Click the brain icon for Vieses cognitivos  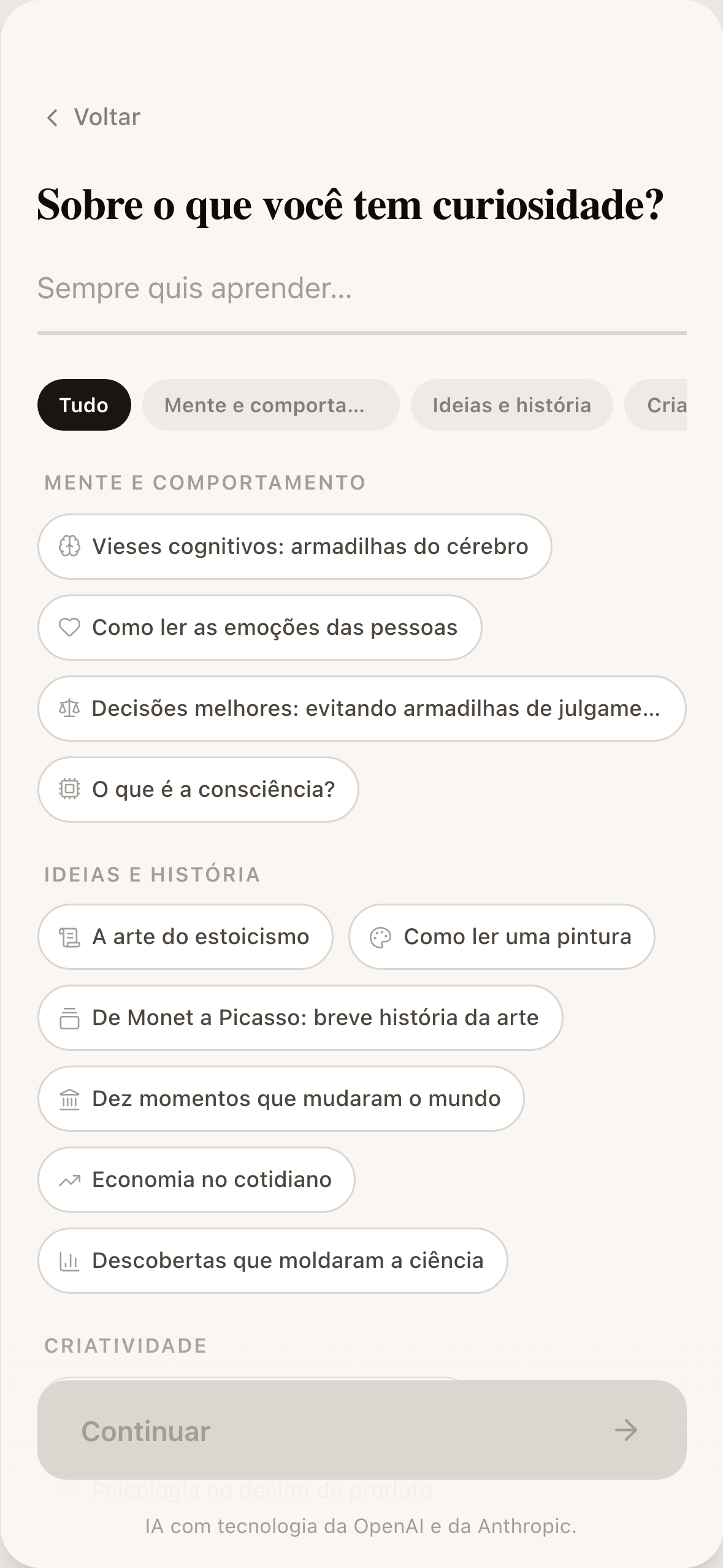tap(69, 546)
